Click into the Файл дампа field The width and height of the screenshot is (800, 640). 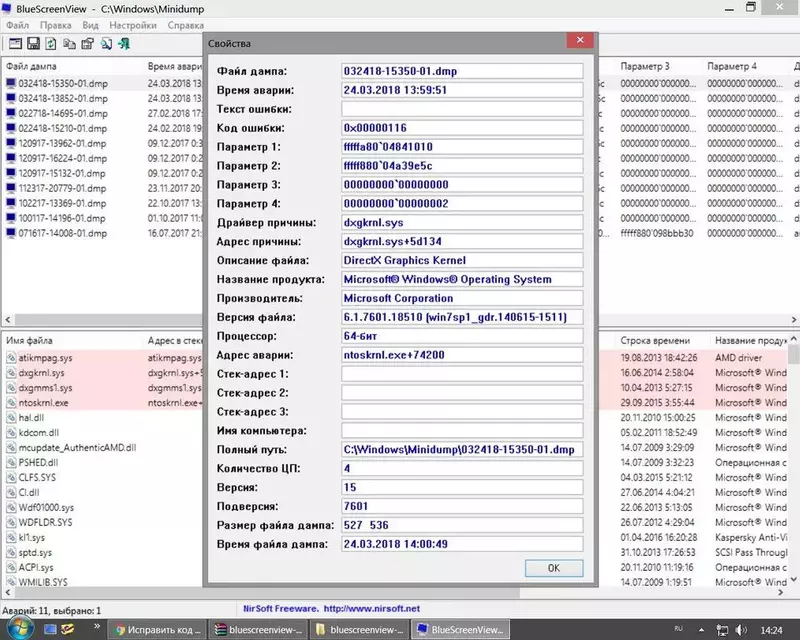pos(462,71)
